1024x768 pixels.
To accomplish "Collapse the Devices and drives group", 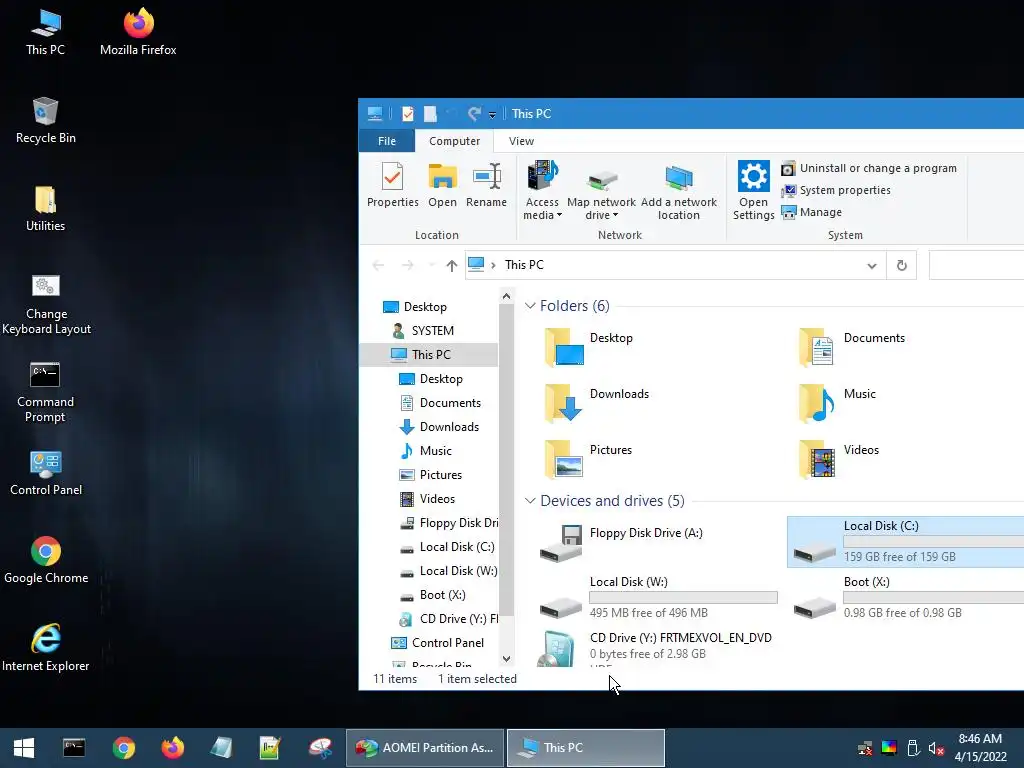I will [530, 500].
